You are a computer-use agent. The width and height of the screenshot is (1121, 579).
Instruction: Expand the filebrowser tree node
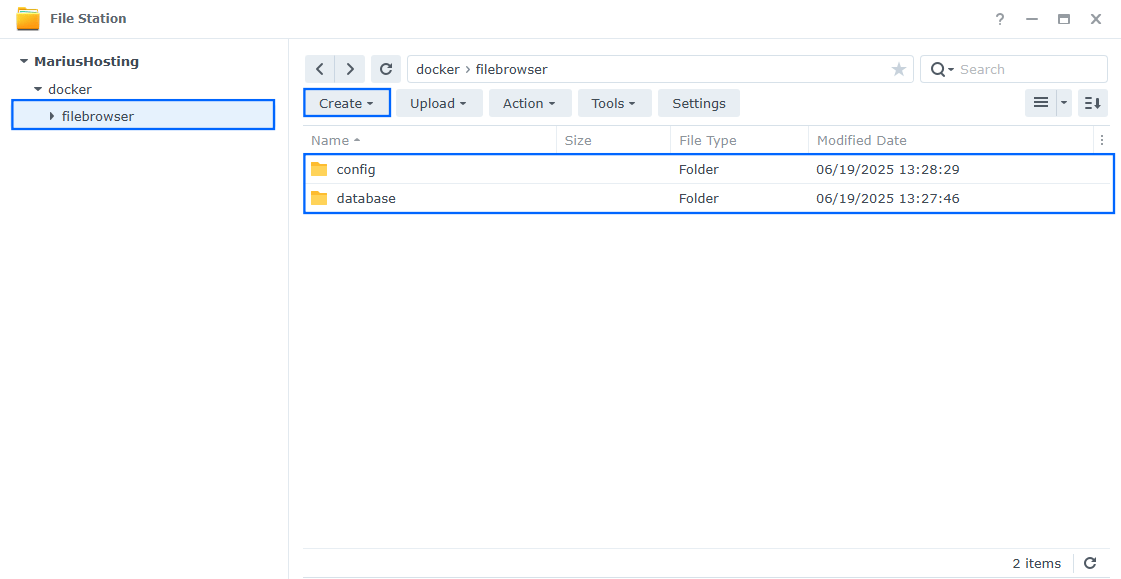(x=51, y=116)
